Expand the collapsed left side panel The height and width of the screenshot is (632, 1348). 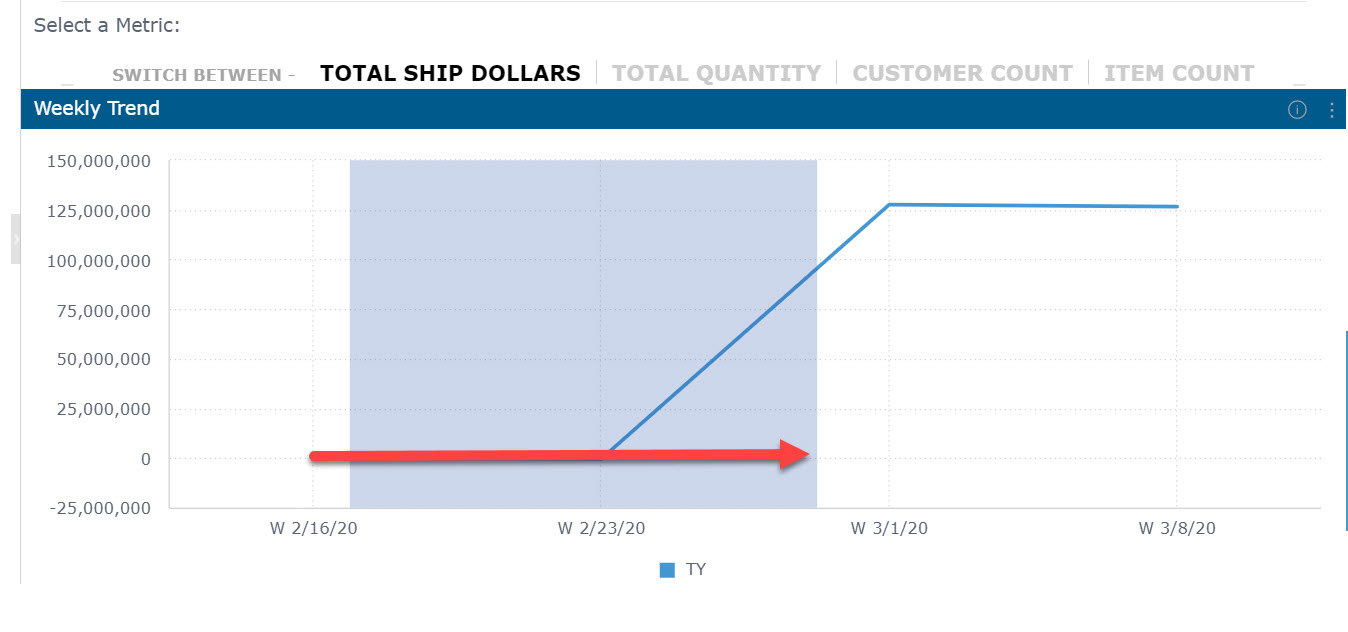pos(16,239)
